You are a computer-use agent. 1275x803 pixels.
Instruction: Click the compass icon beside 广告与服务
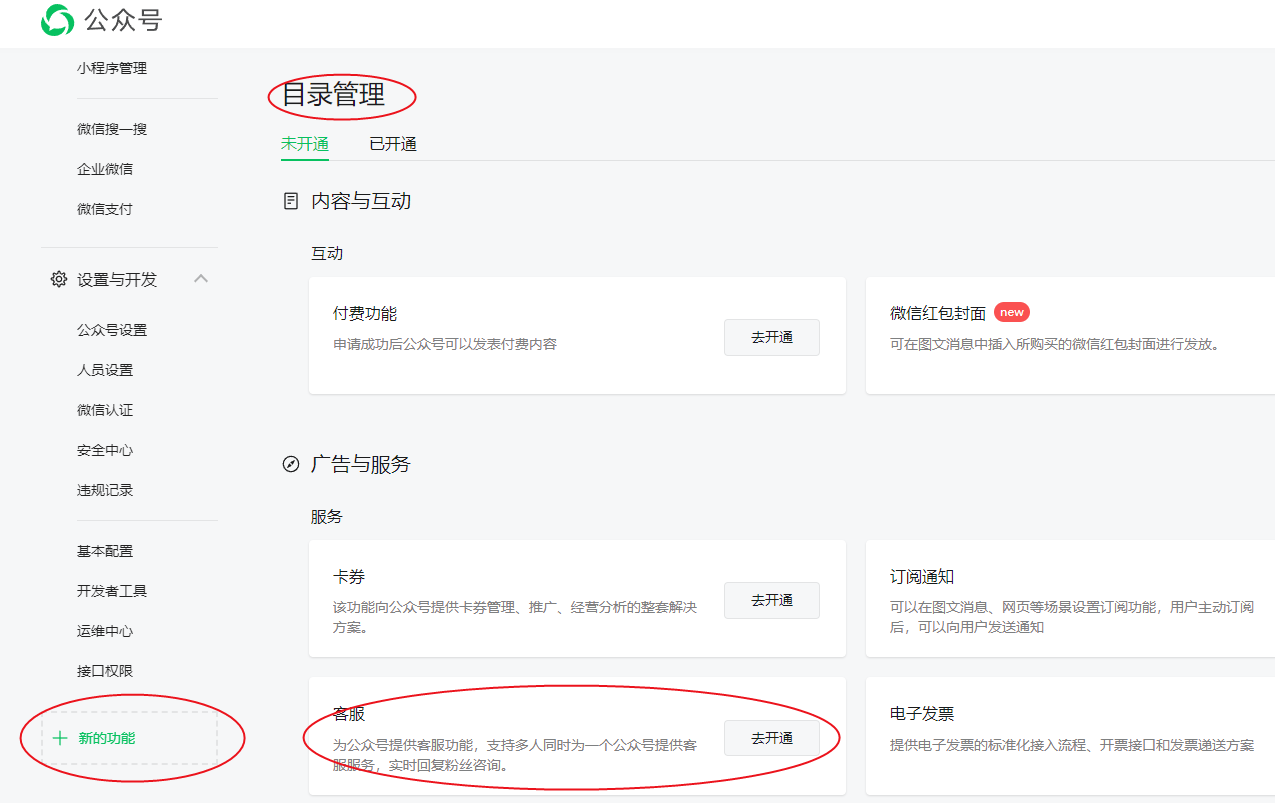pyautogui.click(x=291, y=464)
